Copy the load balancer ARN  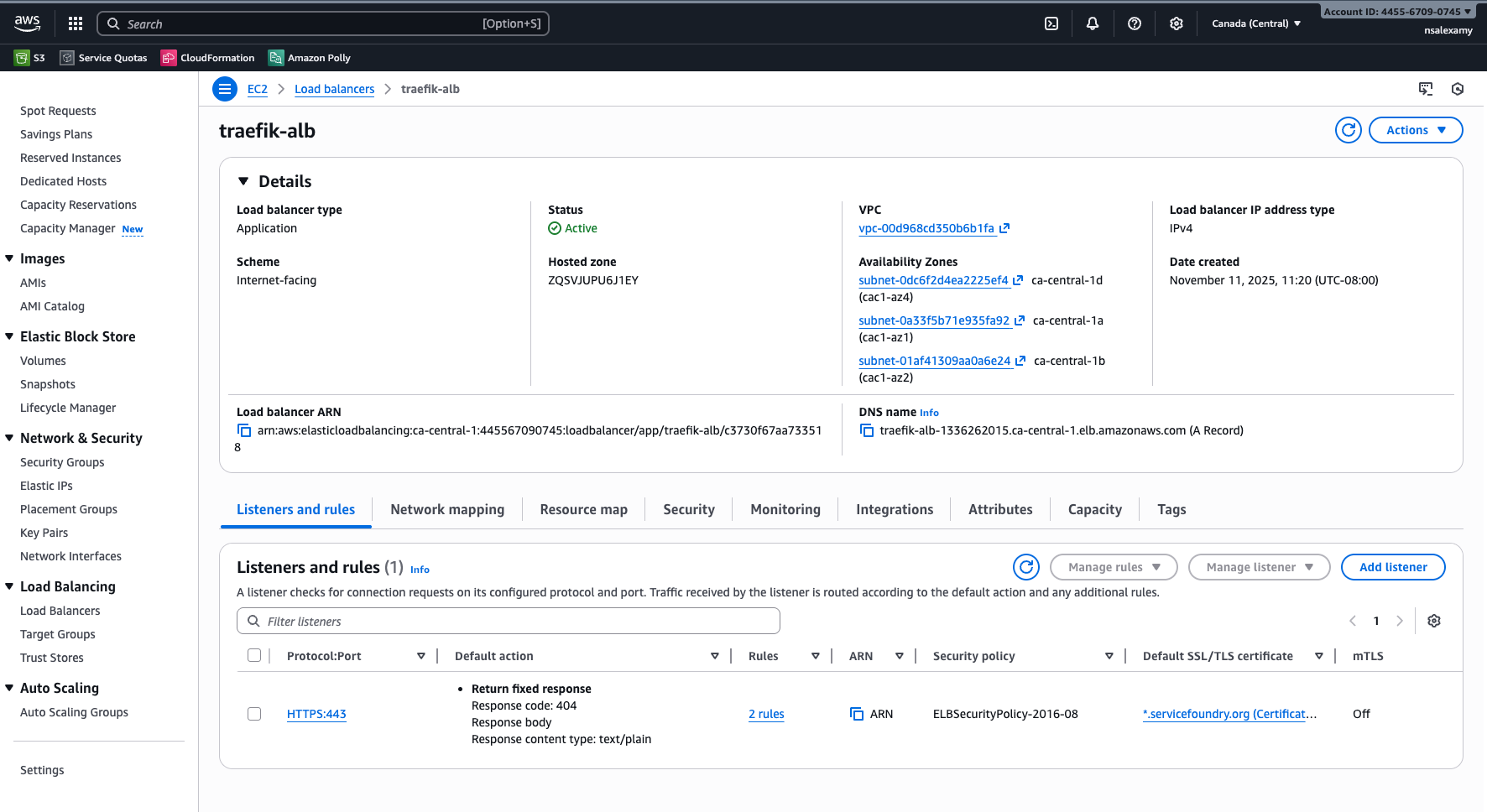coord(243,429)
